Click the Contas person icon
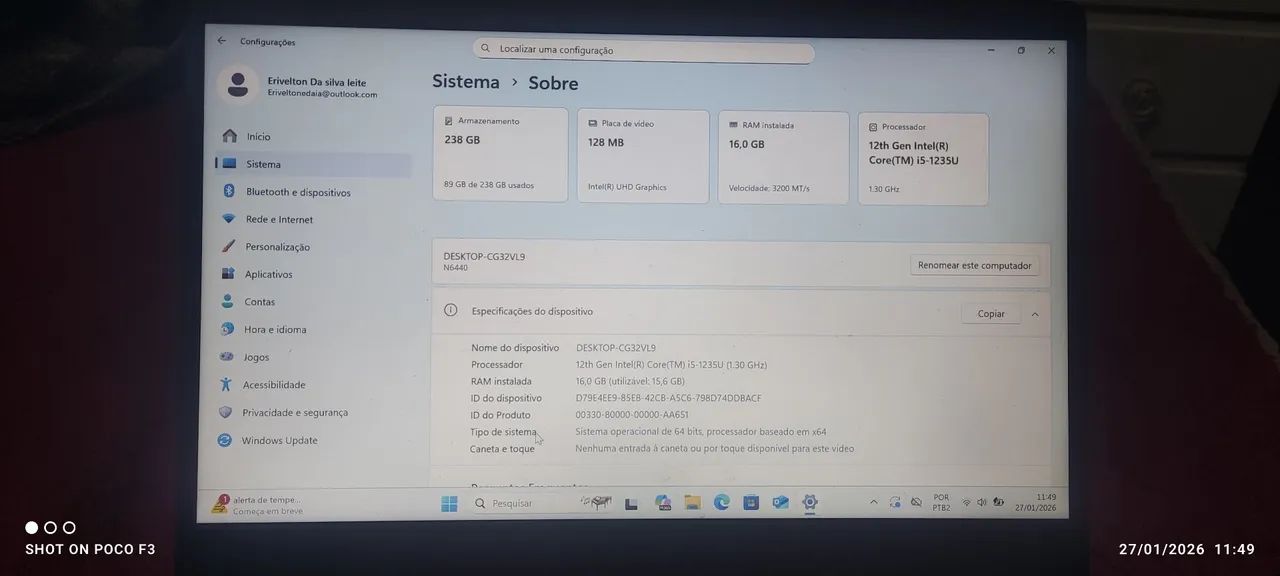 click(x=228, y=301)
